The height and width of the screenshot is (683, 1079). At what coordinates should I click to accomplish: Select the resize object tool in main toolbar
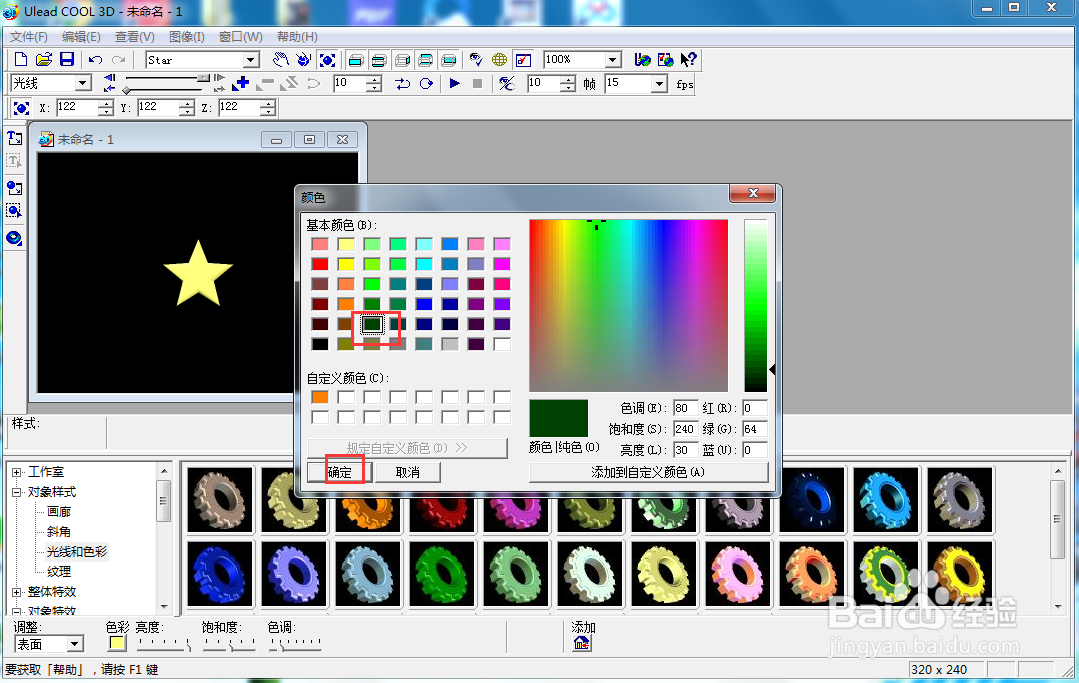[328, 60]
